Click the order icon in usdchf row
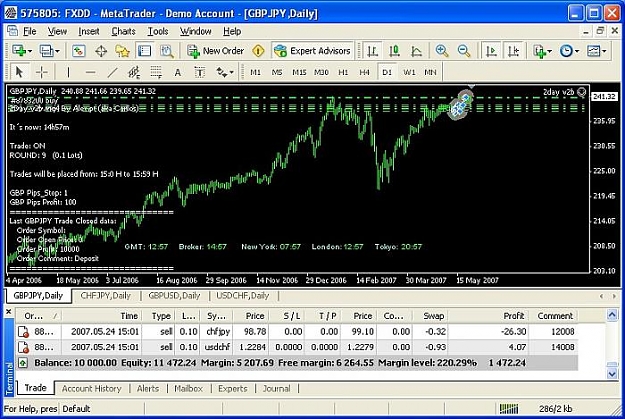 23,347
